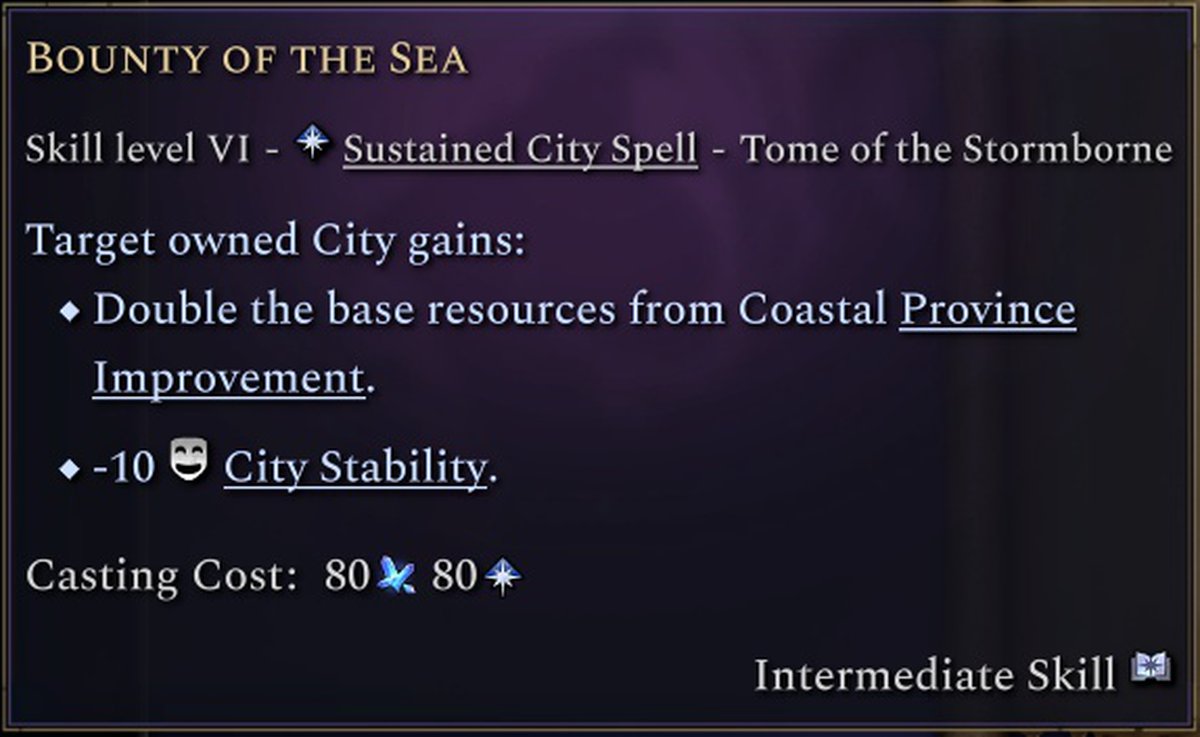Click the -10 stability value
Screen dimensions: 1200x737
click(124, 467)
